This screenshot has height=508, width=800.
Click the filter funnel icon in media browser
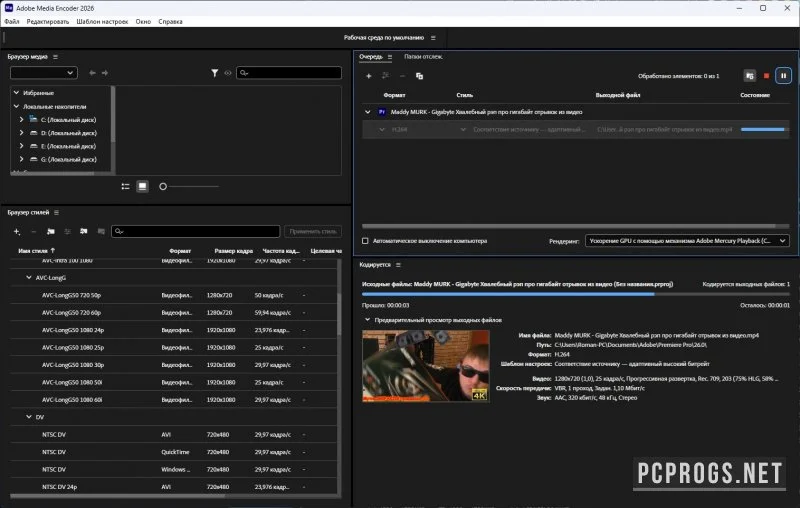coord(215,73)
